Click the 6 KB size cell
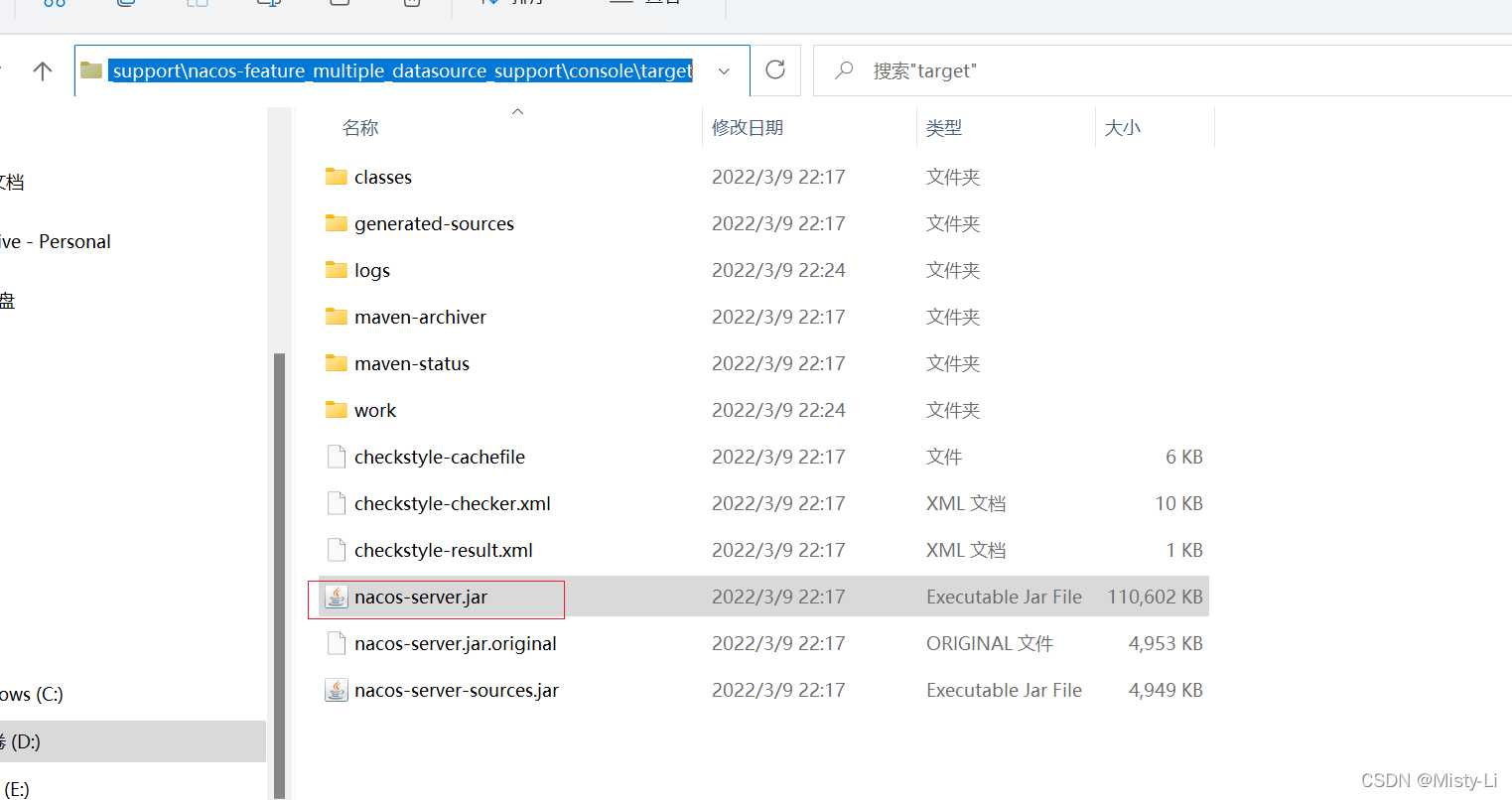The width and height of the screenshot is (1512, 800). [1184, 457]
